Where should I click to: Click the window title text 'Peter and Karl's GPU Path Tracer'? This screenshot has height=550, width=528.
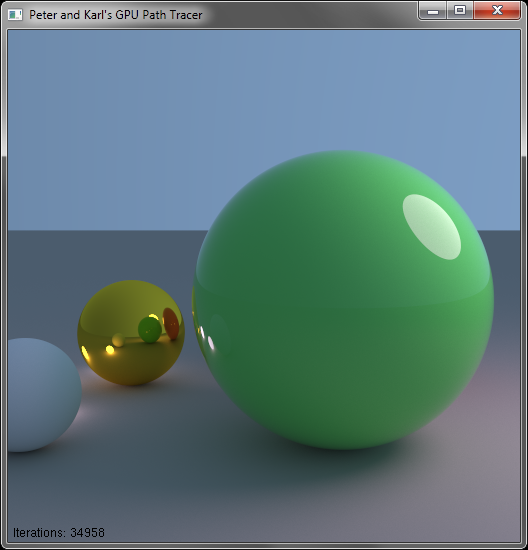(x=115, y=15)
